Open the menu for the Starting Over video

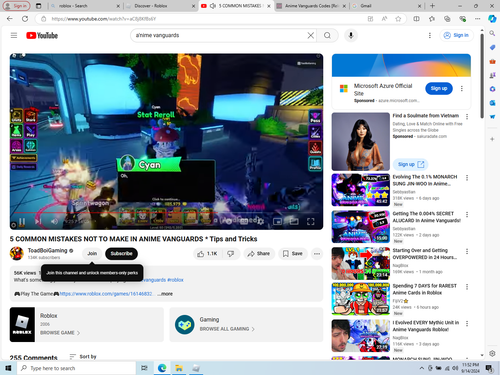coord(467,251)
